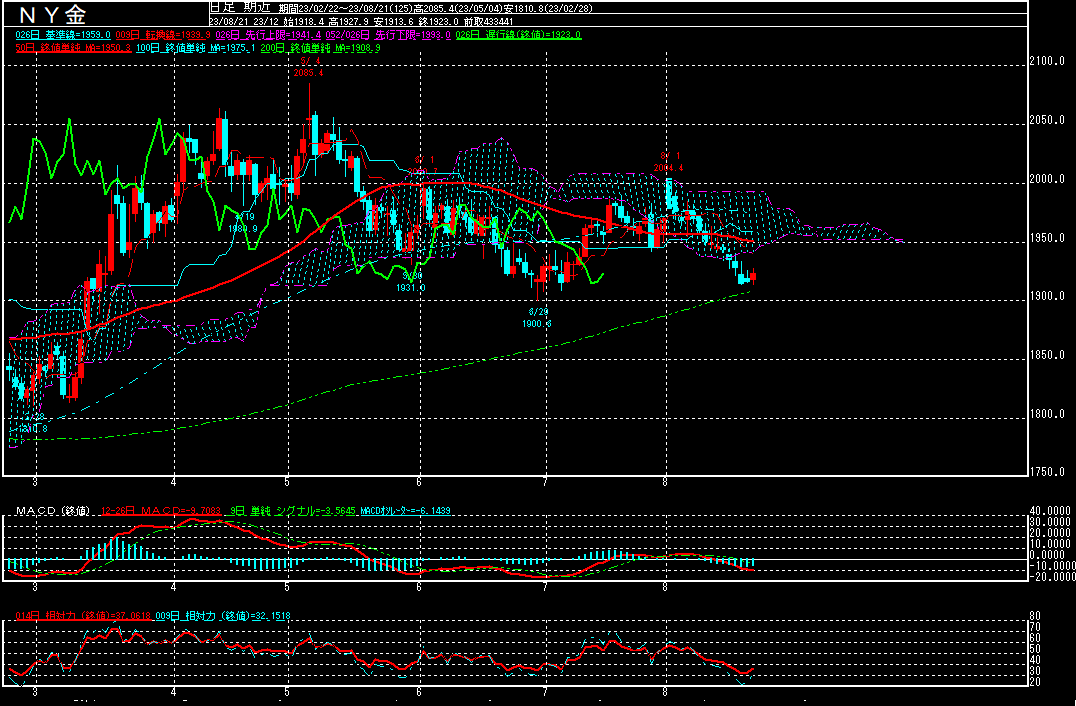Click the 5/4 2085.4 high annotation
Image resolution: width=1076 pixels, height=706 pixels.
click(x=308, y=66)
